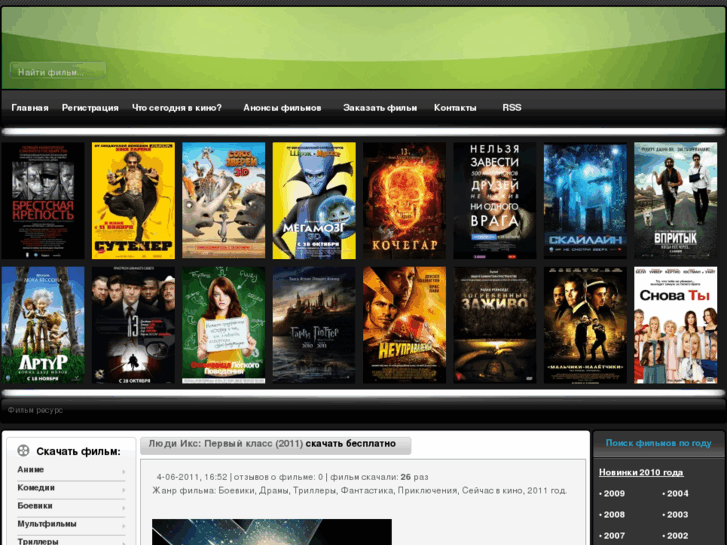This screenshot has width=727, height=545.
Task: Open the Контакты page
Action: click(x=455, y=108)
